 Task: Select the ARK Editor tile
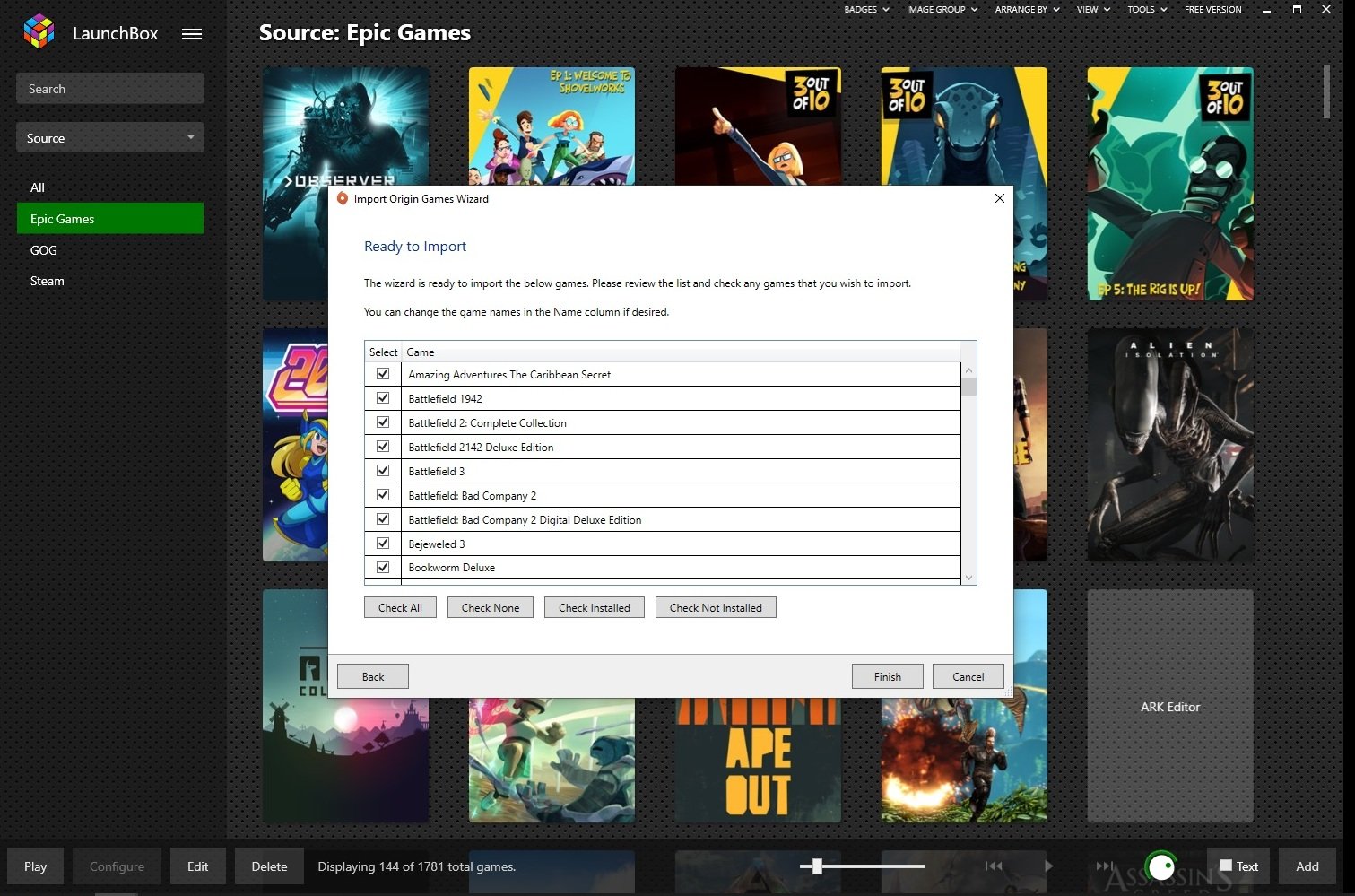point(1170,706)
